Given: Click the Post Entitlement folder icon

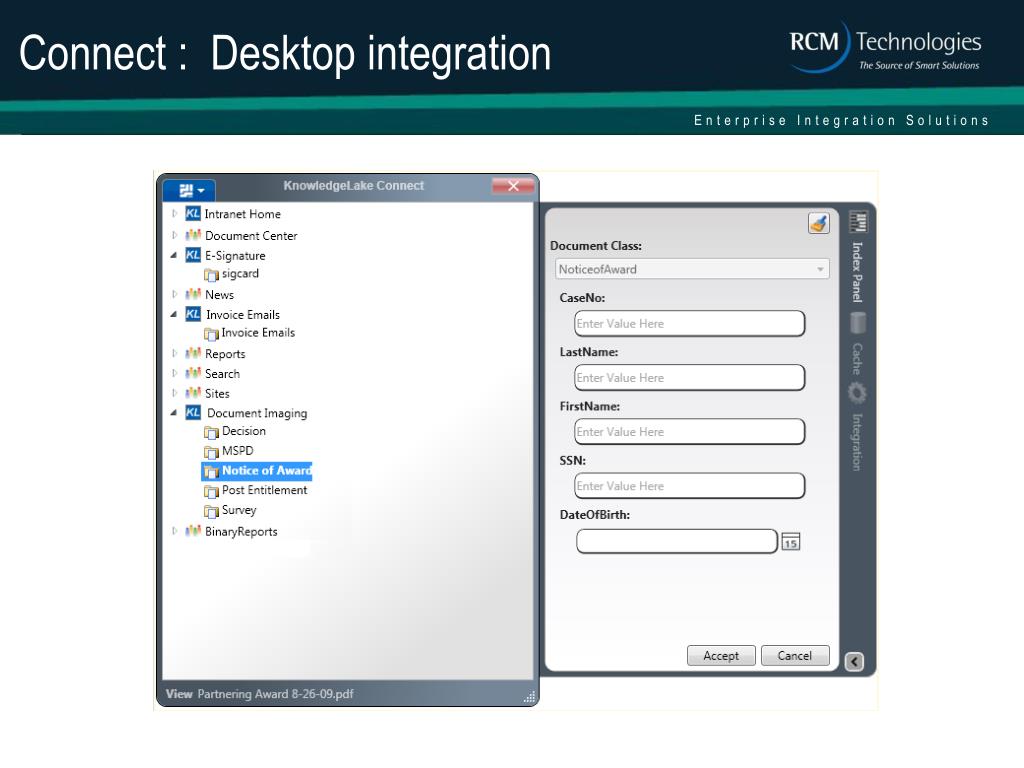Looking at the screenshot, I should click(x=211, y=491).
